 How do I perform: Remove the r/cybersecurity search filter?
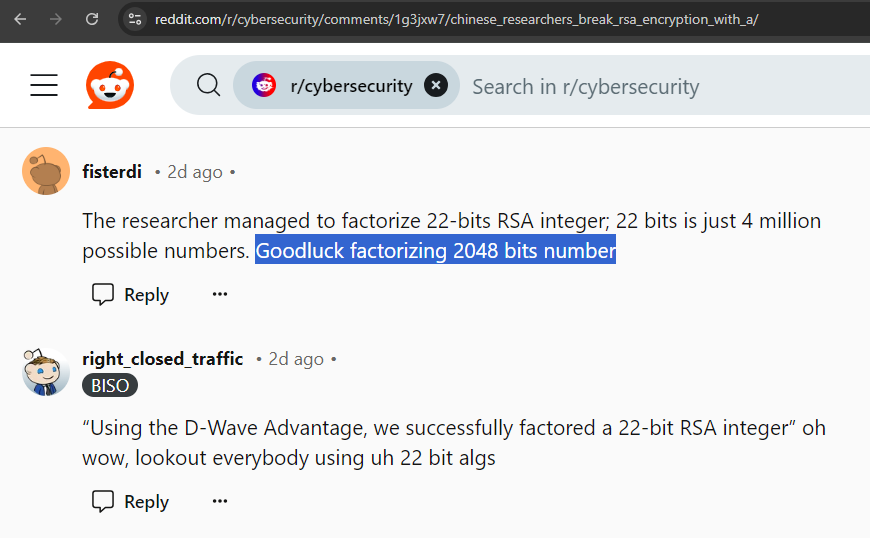(x=435, y=86)
